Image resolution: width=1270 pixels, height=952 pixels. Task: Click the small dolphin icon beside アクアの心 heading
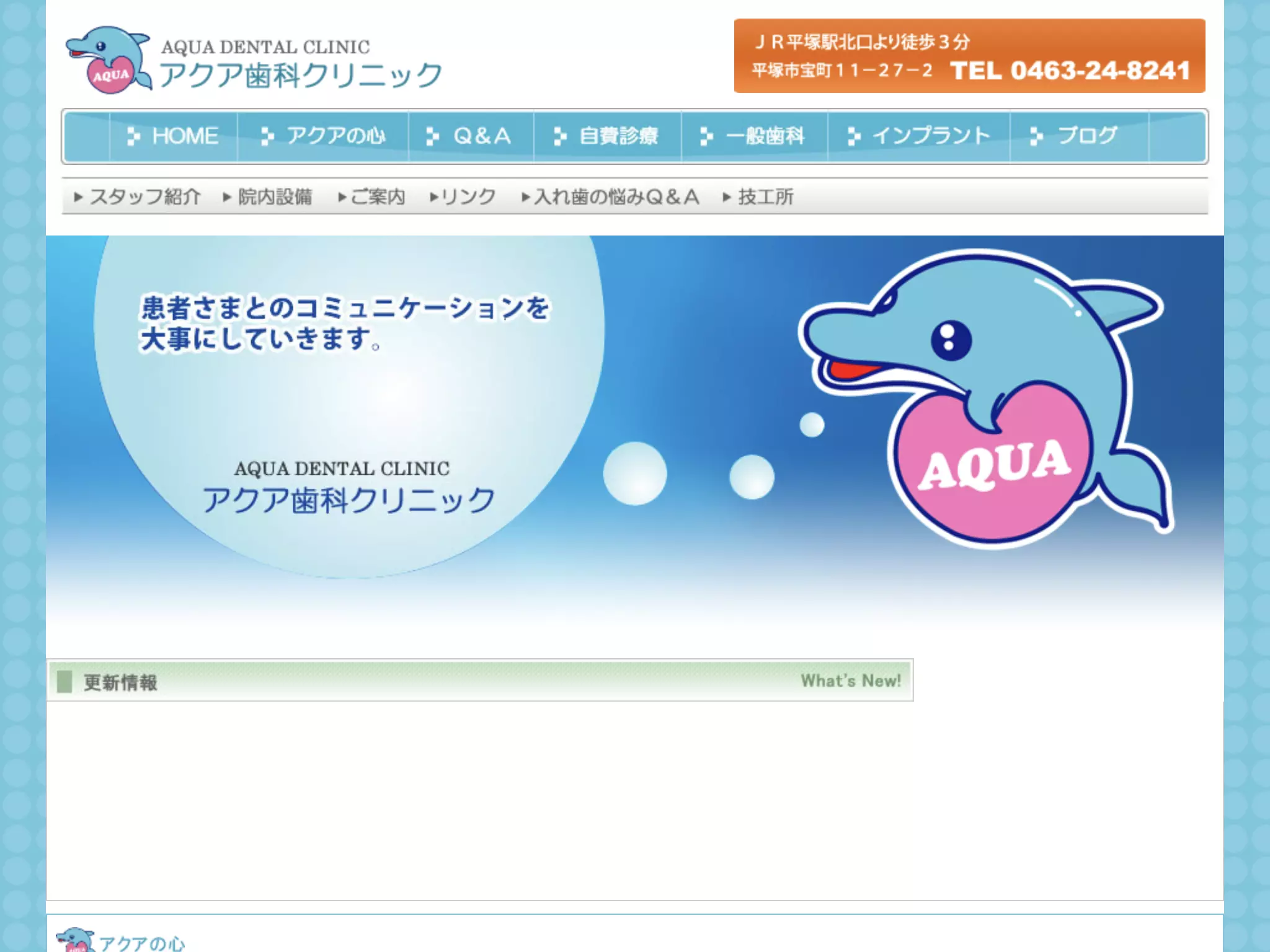75,939
